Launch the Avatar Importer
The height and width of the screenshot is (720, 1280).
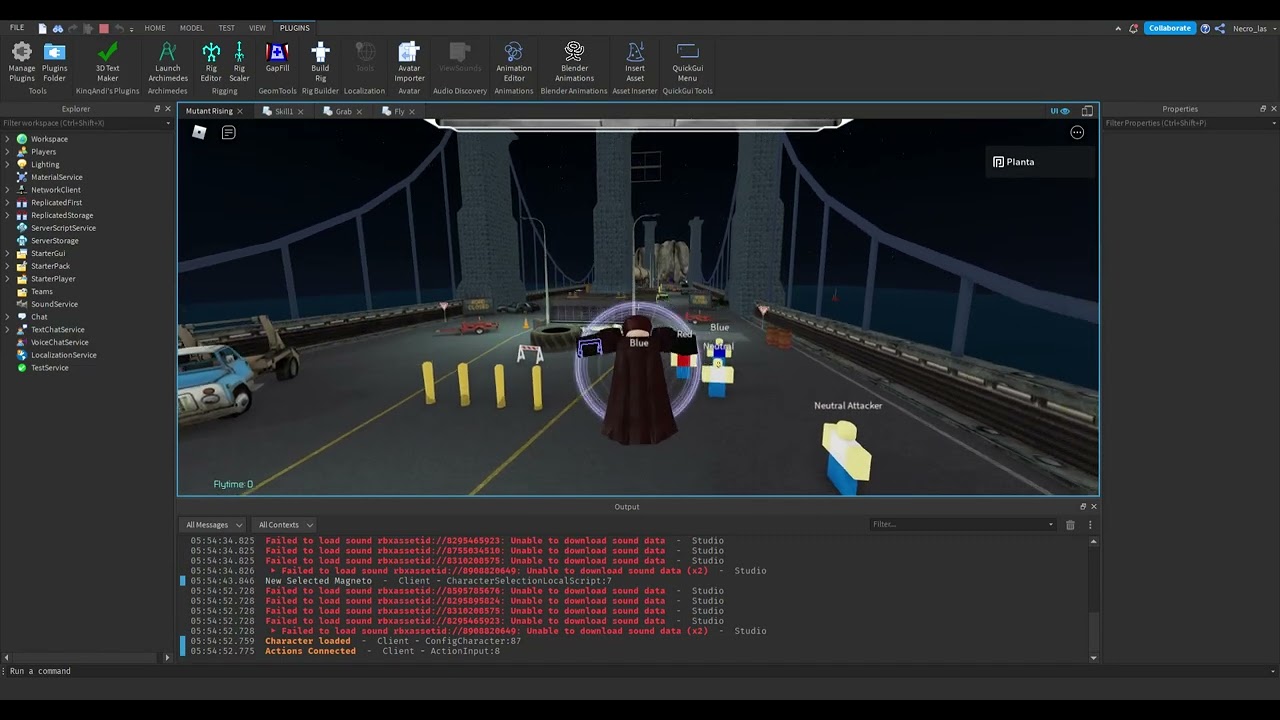click(x=409, y=62)
